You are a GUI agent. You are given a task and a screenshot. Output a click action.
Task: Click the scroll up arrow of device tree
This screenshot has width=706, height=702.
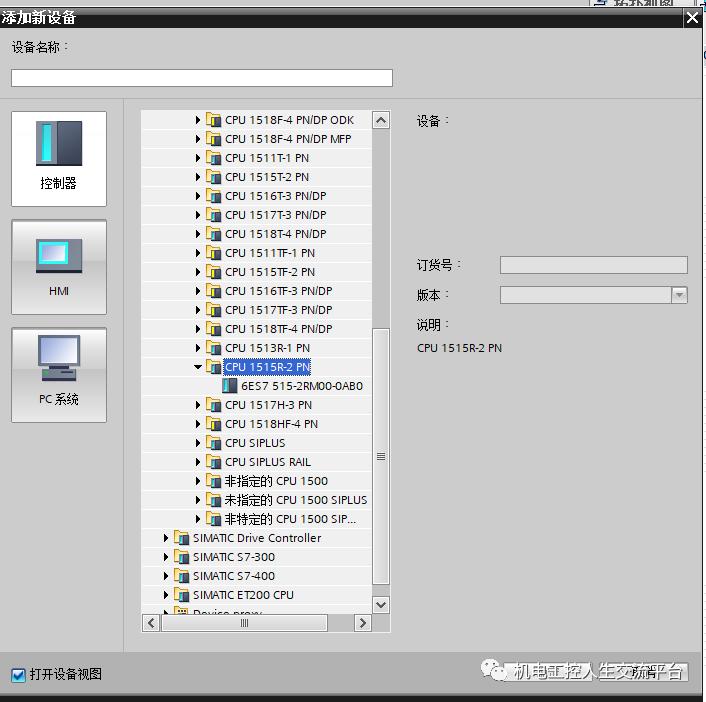pyautogui.click(x=381, y=120)
